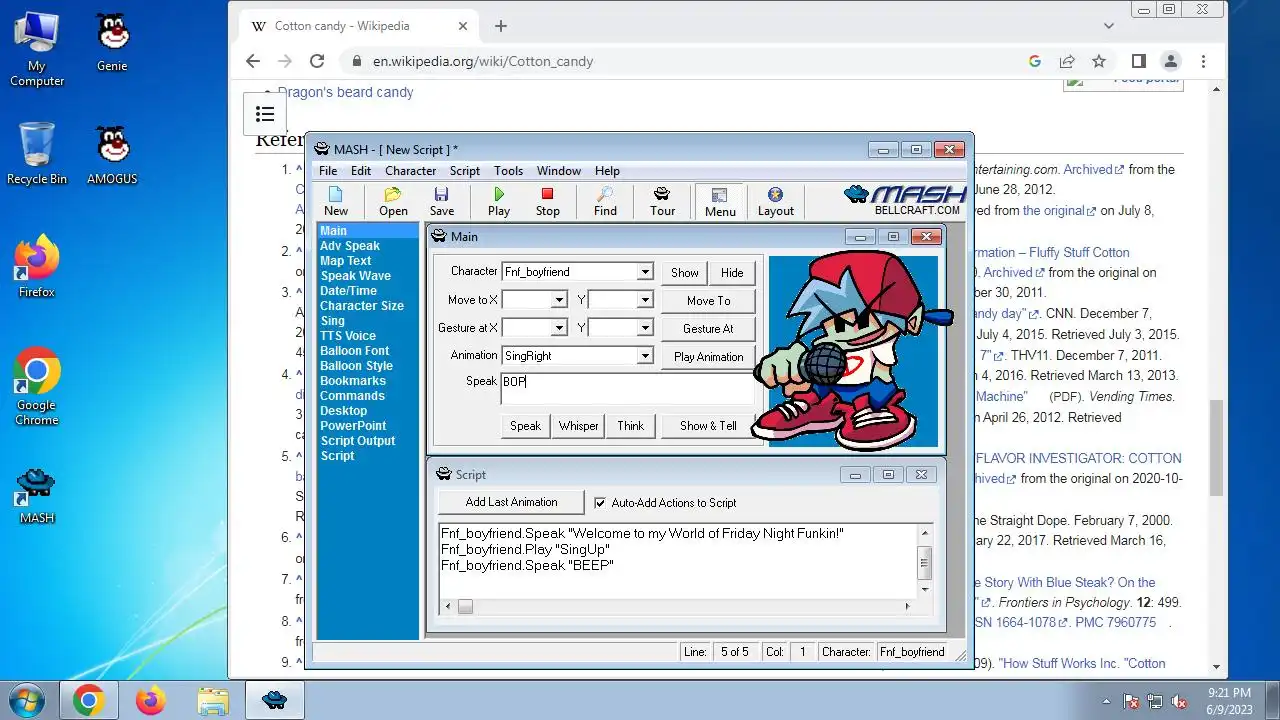Click the Windows Start button

(x=26, y=701)
